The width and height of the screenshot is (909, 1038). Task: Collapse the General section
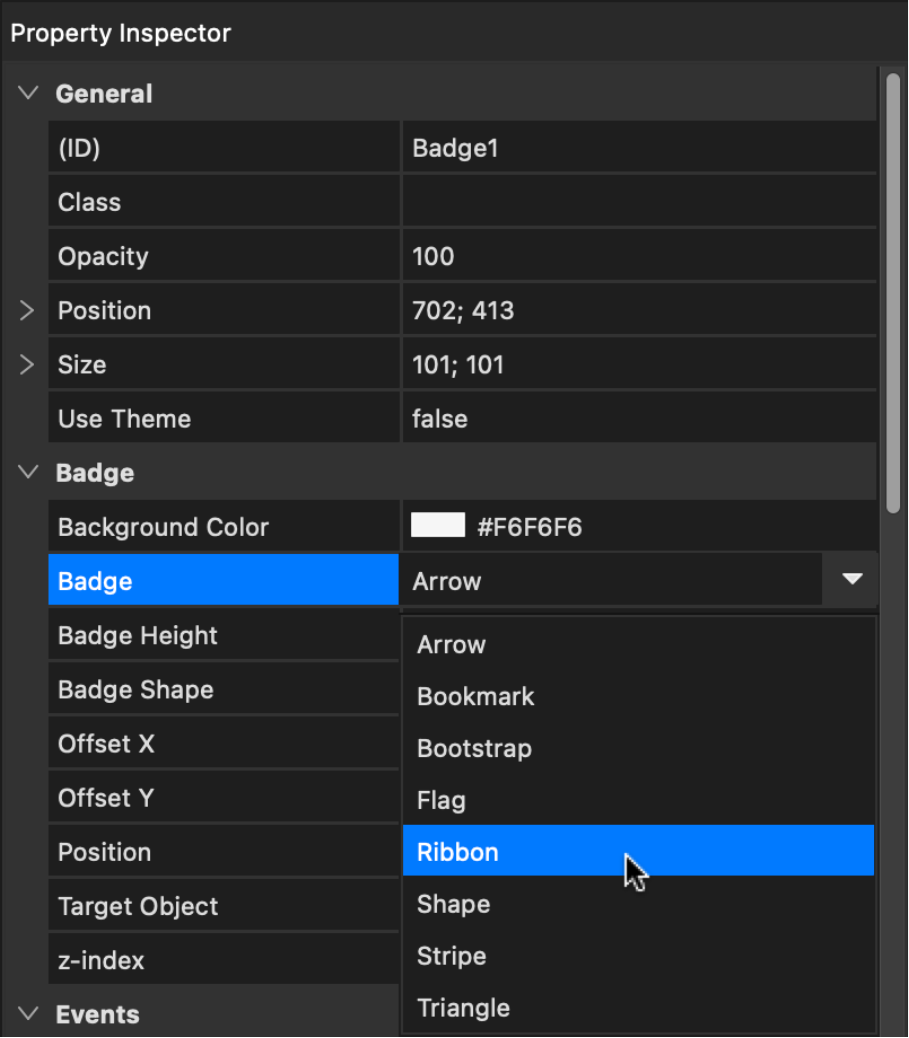pyautogui.click(x=28, y=94)
